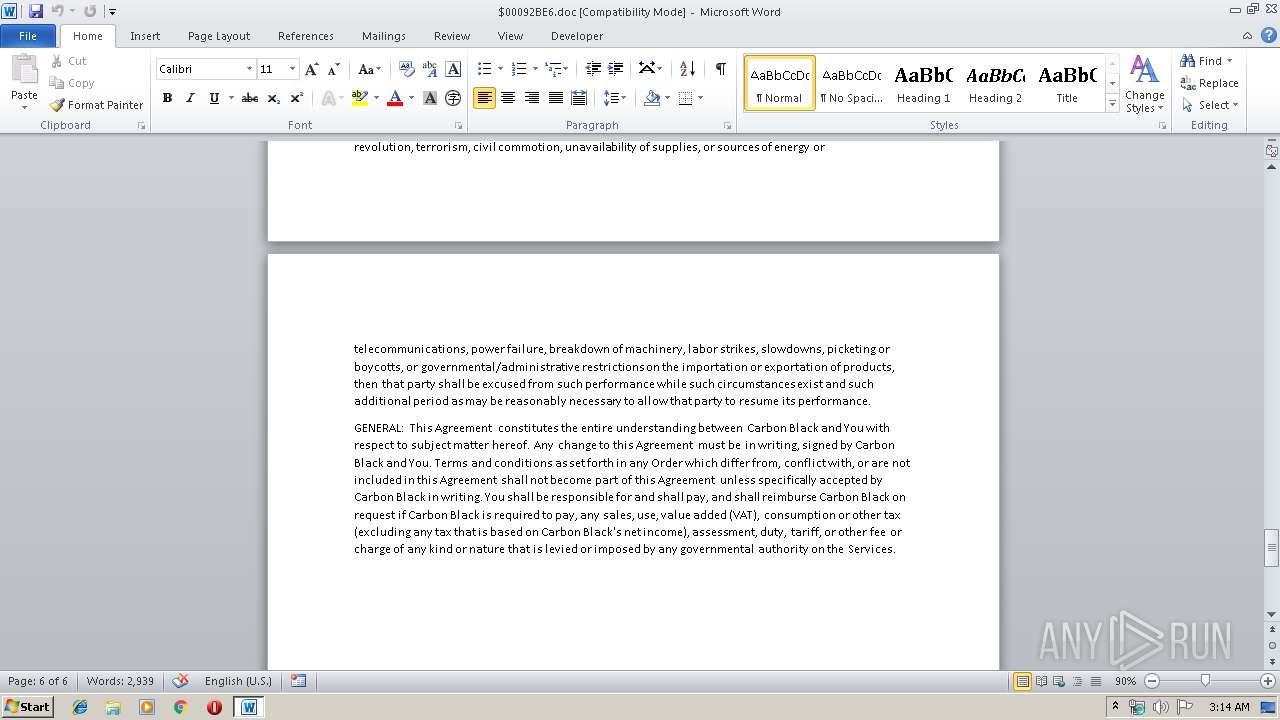1280x720 pixels.
Task: Open the font size dropdown
Action: coord(292,69)
